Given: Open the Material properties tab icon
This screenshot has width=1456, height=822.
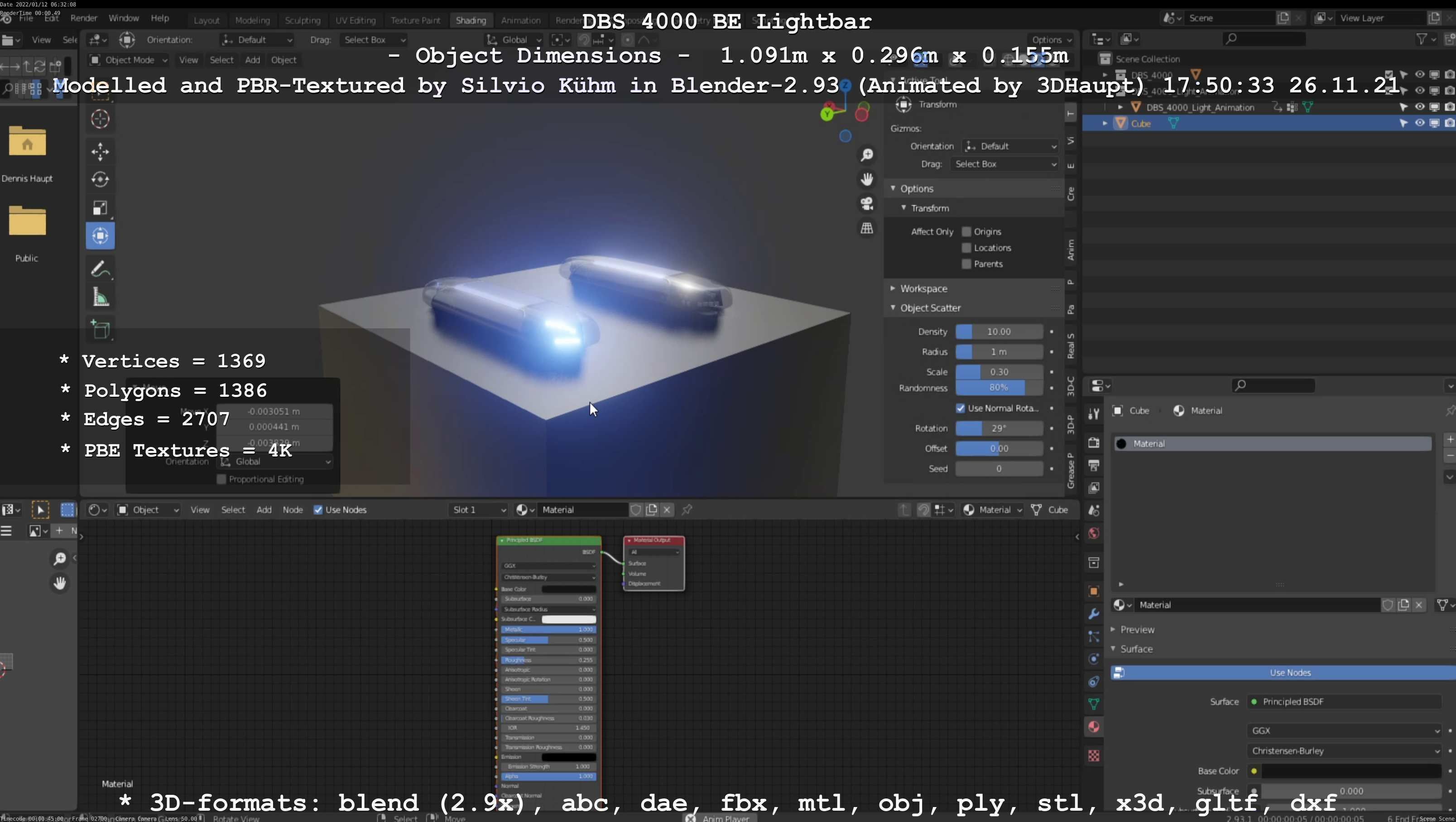Looking at the screenshot, I should [x=1094, y=727].
